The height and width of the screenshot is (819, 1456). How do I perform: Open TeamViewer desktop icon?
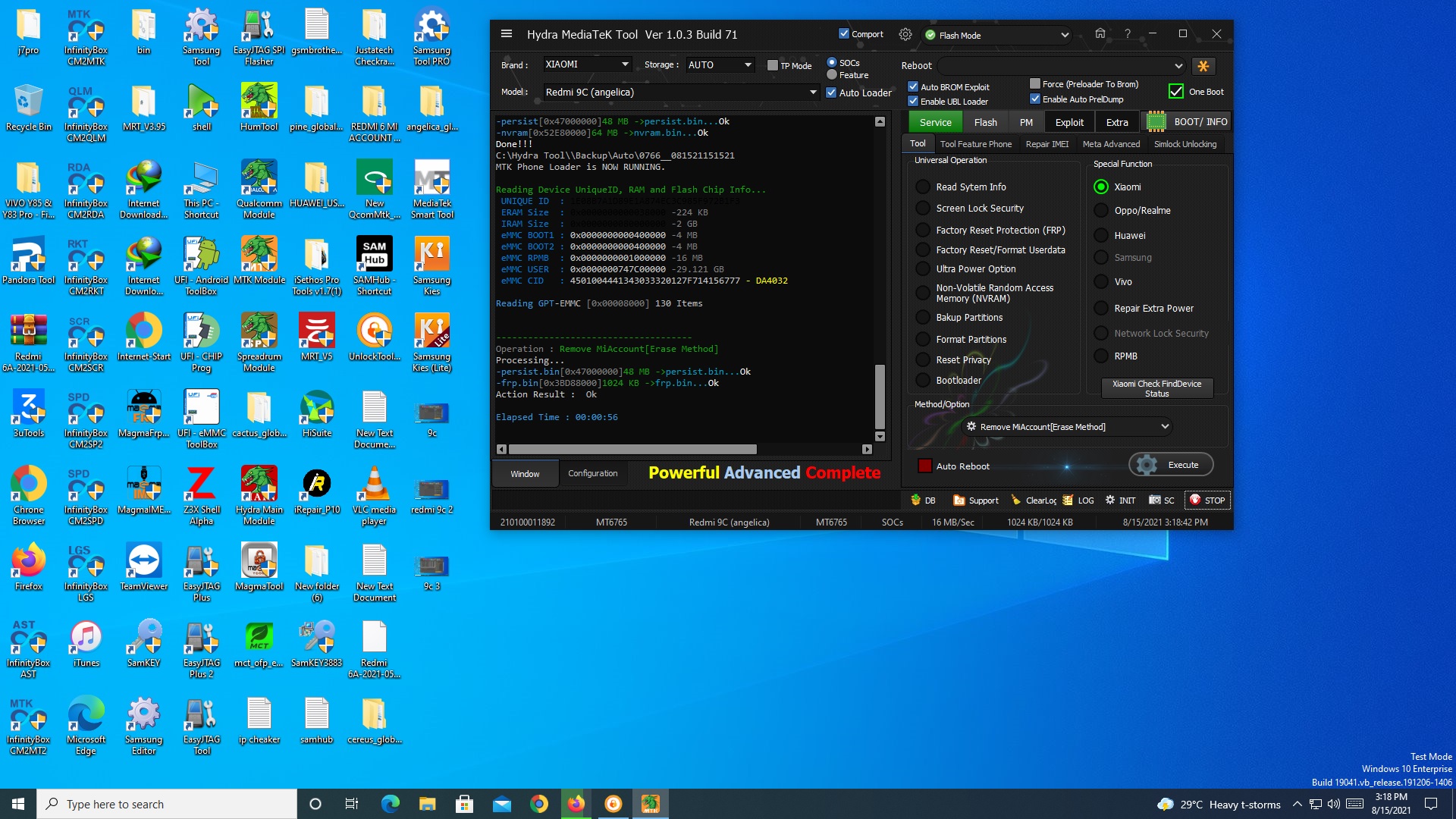click(143, 566)
